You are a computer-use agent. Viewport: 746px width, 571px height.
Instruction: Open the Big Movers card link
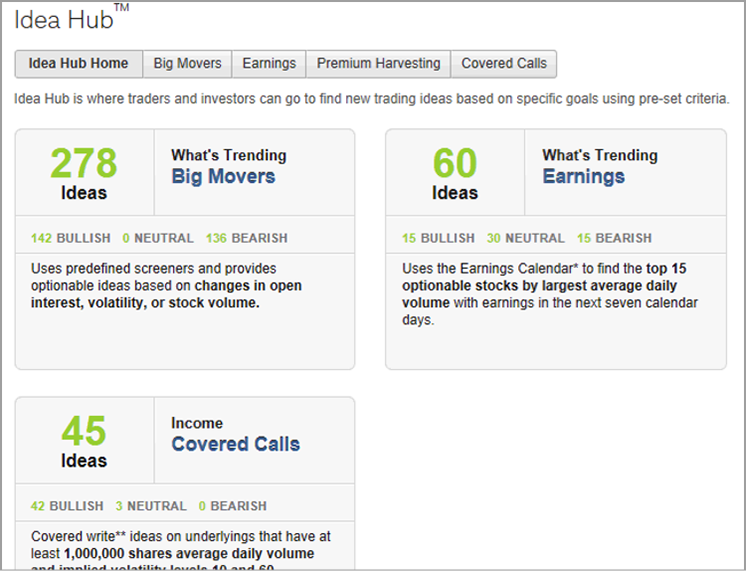pyautogui.click(x=223, y=177)
